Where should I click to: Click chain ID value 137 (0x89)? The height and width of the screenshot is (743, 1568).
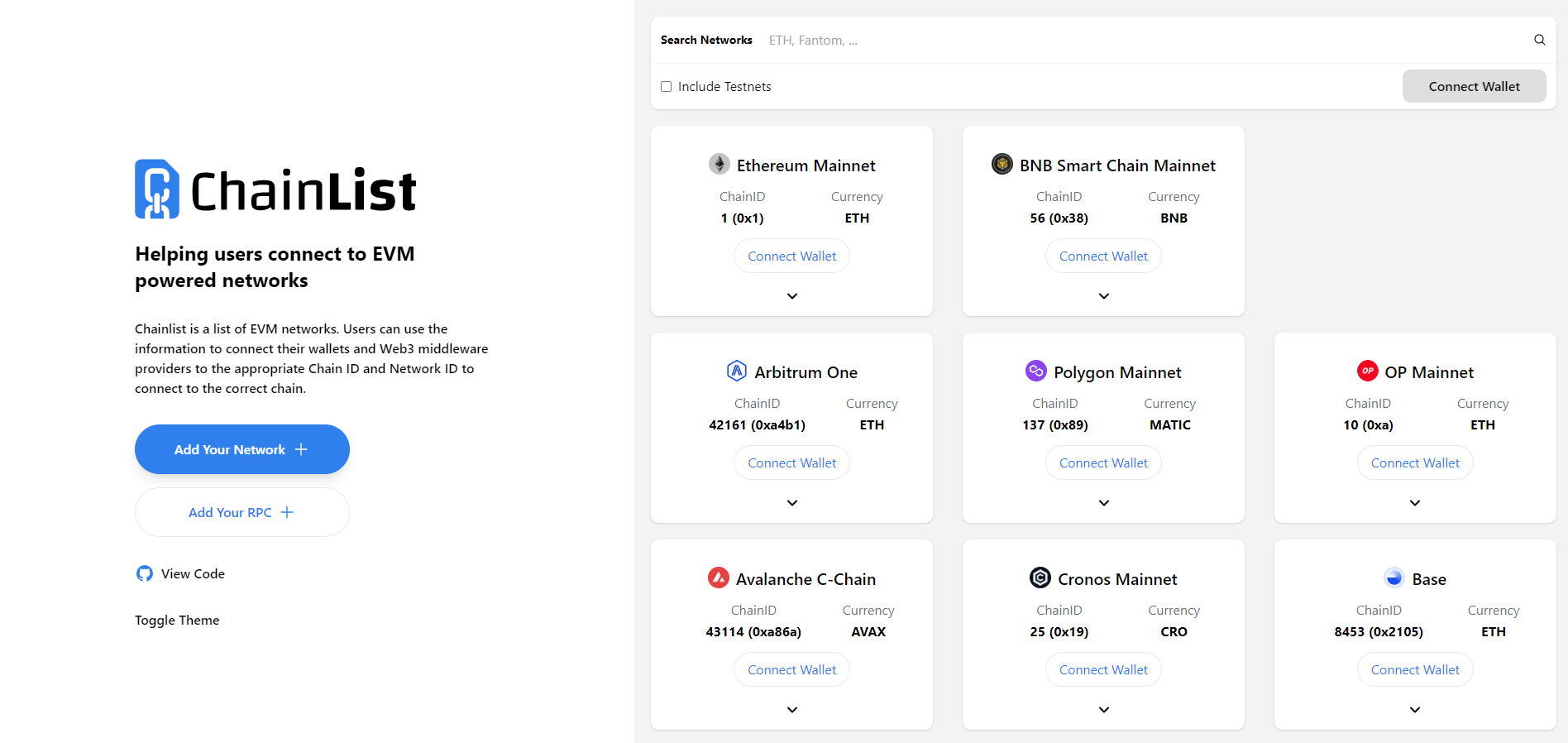tap(1055, 425)
